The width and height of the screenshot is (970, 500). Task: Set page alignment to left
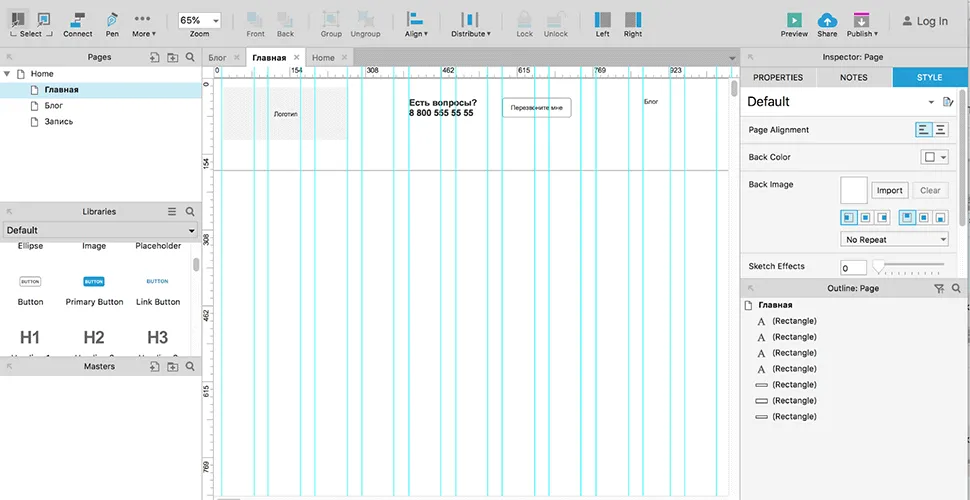point(924,130)
